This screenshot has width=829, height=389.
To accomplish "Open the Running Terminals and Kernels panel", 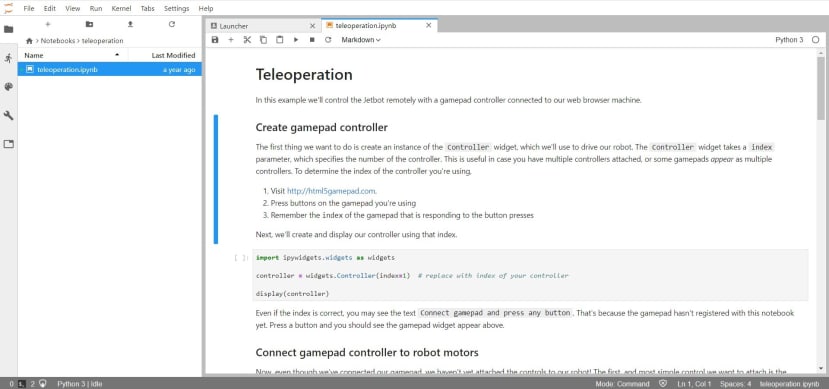I will click(x=8, y=58).
